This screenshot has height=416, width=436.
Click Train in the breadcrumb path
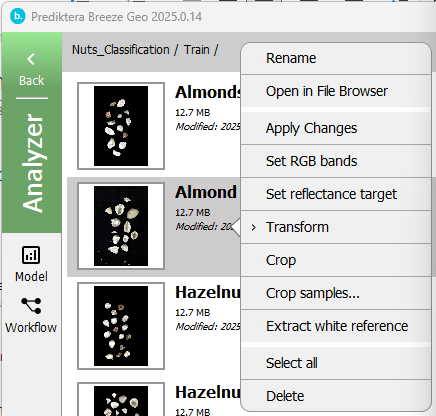point(197,50)
